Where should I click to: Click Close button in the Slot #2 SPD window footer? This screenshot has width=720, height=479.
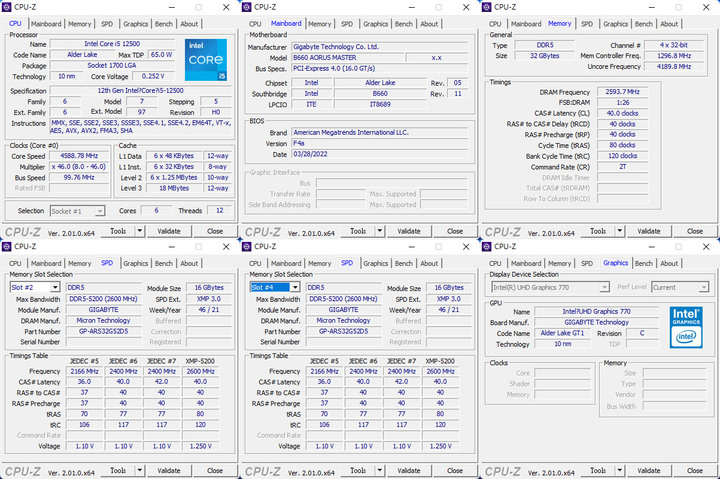(215, 471)
